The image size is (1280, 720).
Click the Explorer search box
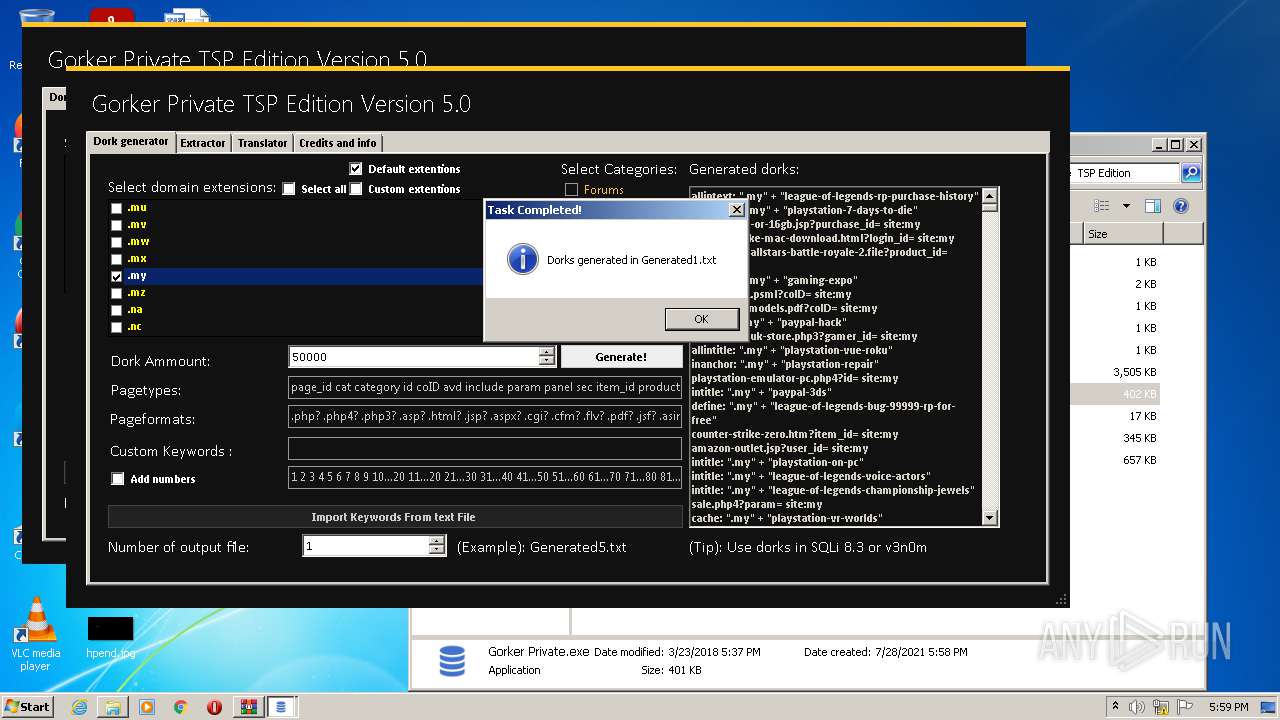[1125, 173]
